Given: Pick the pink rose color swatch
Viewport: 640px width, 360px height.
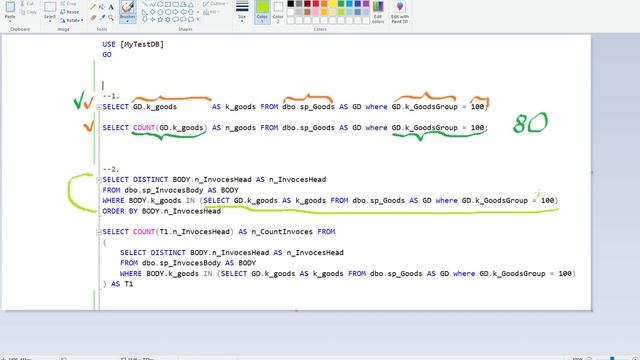Looking at the screenshot, I should click(x=316, y=12).
